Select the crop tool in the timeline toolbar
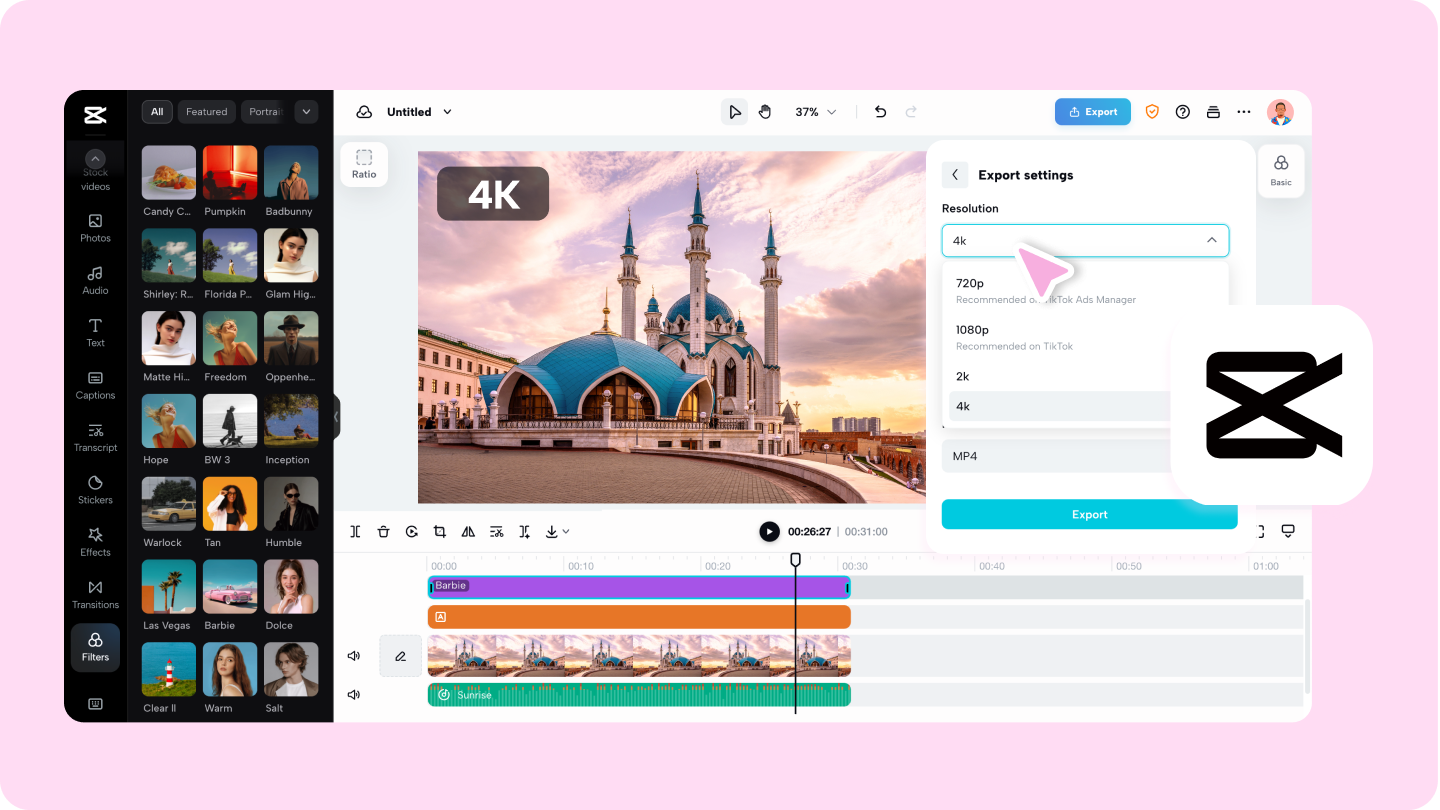This screenshot has height=810, width=1440. click(440, 531)
